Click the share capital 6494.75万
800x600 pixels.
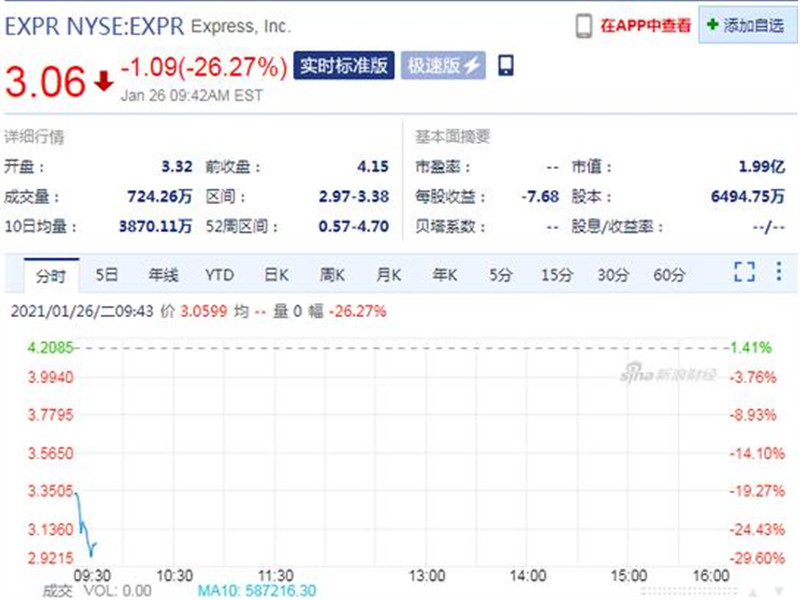pyautogui.click(x=747, y=196)
